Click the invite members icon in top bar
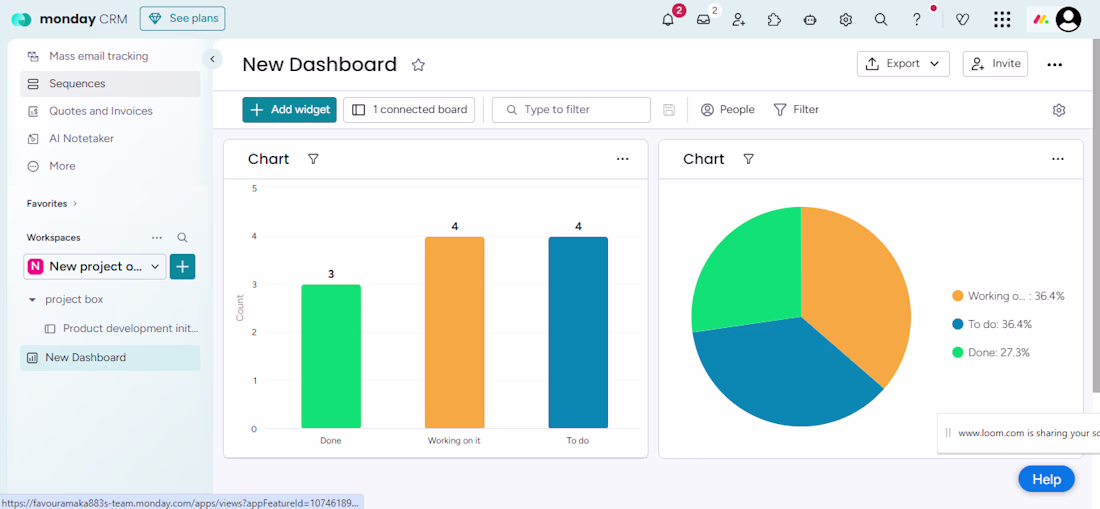The height and width of the screenshot is (509, 1100). [739, 20]
